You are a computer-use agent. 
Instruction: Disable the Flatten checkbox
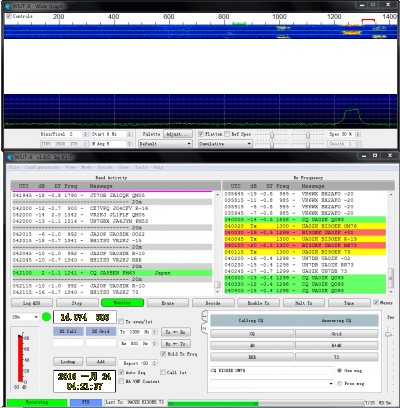201,134
